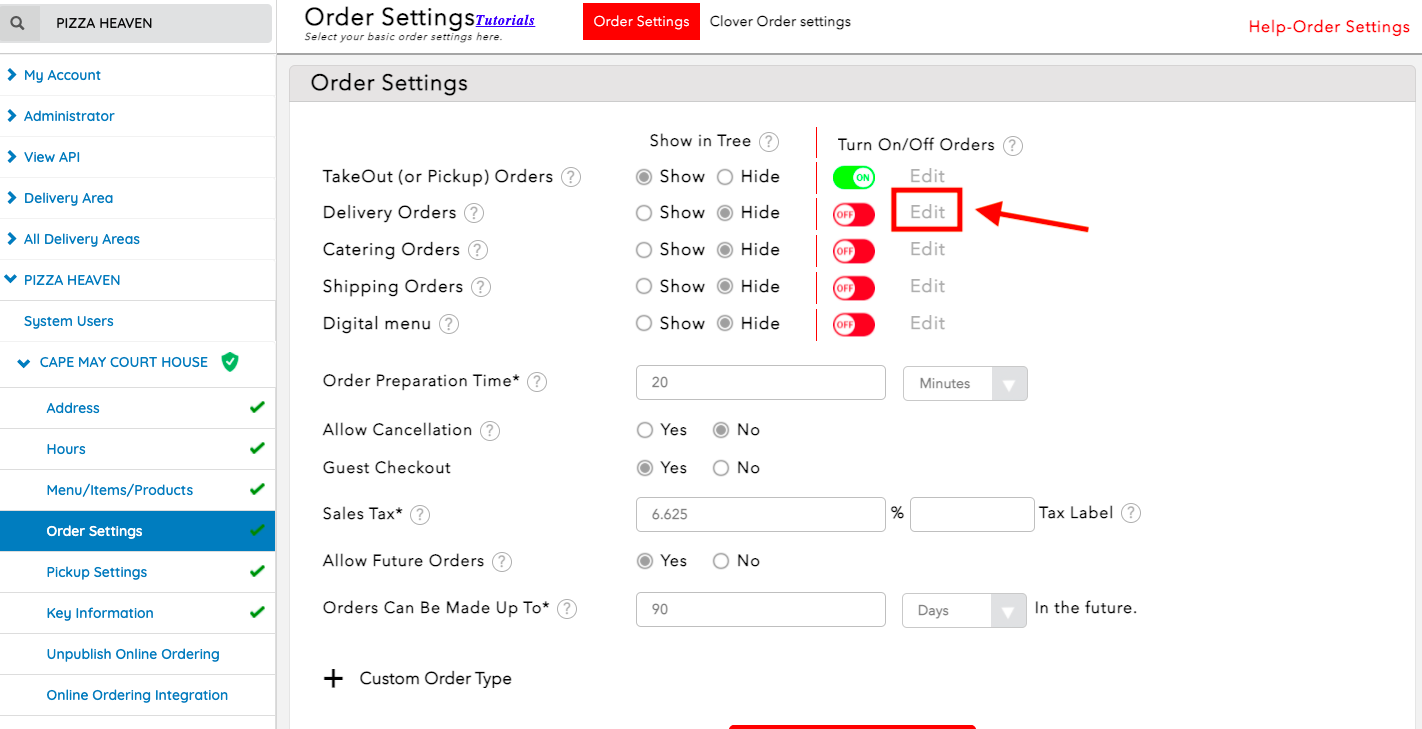Viewport: 1422px width, 729px height.
Task: Click the Sales Tax percentage field
Action: (x=760, y=514)
